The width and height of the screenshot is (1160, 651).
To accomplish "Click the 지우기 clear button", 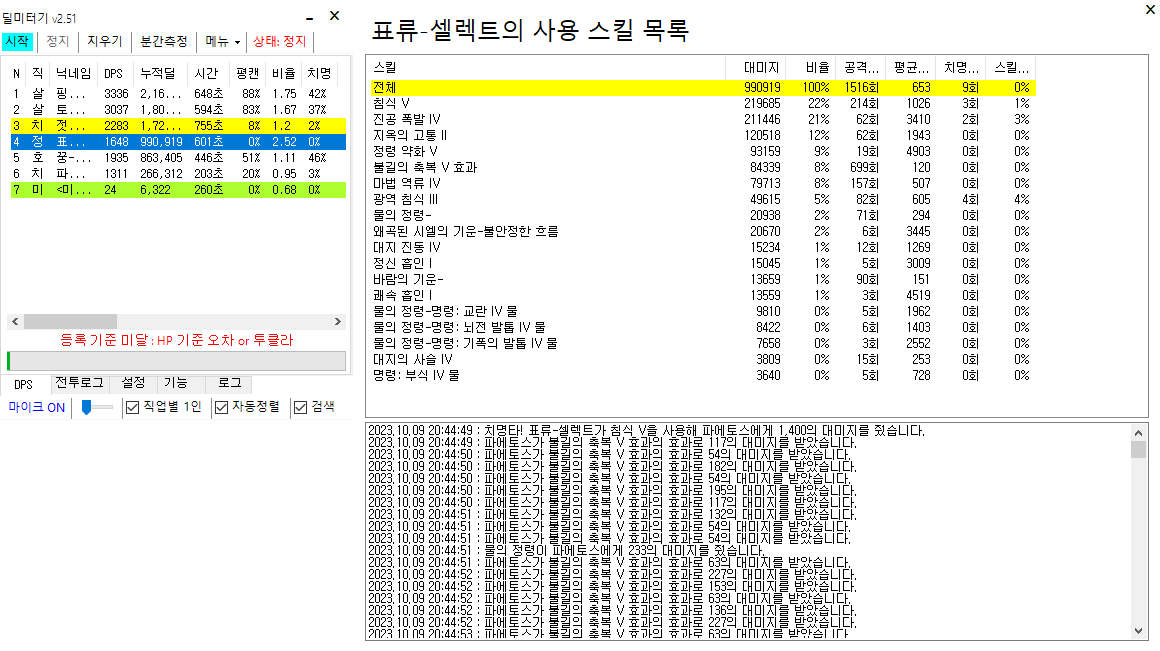I will [104, 41].
